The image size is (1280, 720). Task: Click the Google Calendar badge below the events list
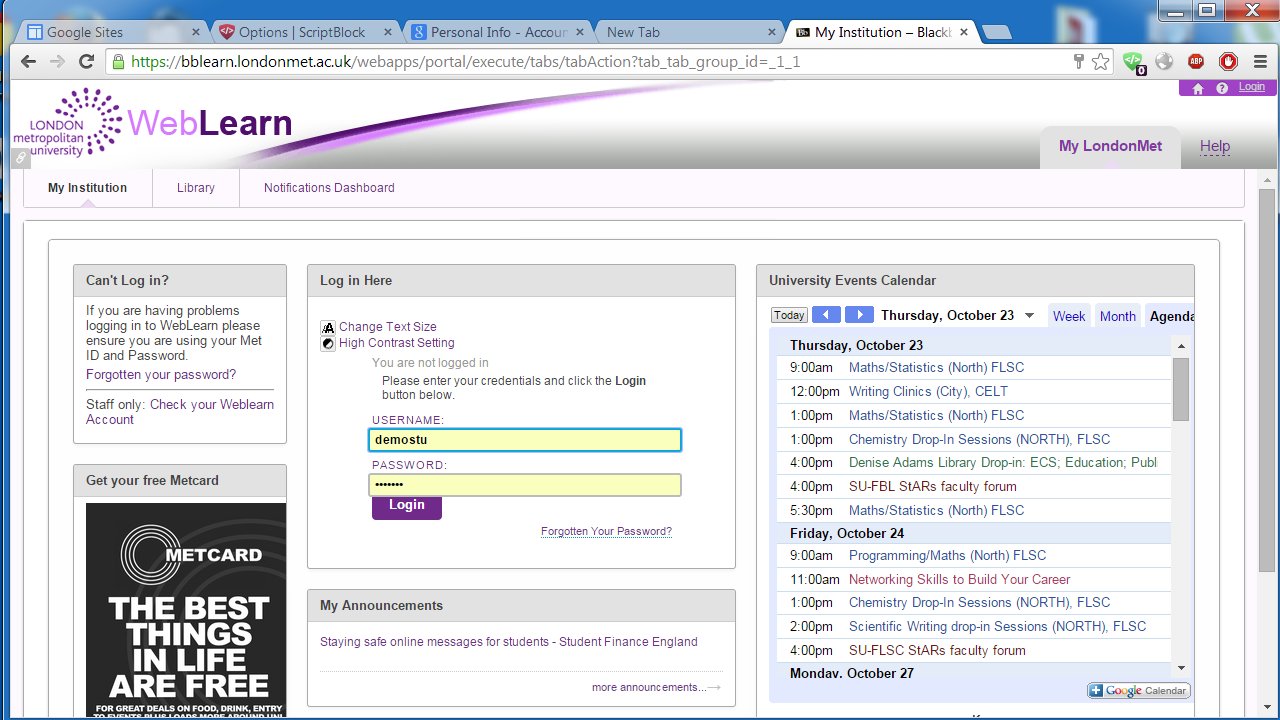[x=1138, y=690]
